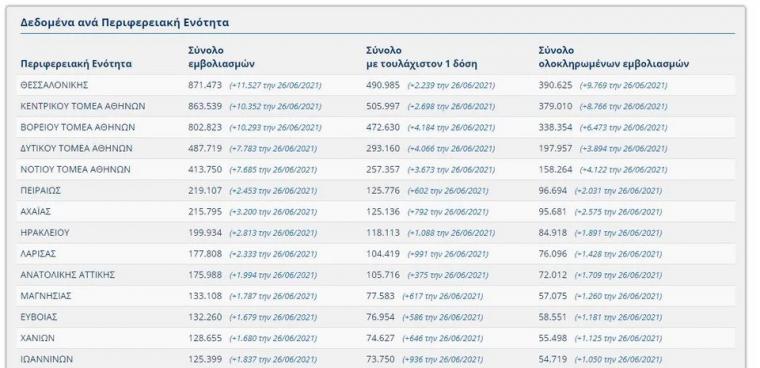This screenshot has width=760, height=368.
Task: Click the 'Περιφερειακή Ενότητα' column header
Action: click(x=76, y=64)
